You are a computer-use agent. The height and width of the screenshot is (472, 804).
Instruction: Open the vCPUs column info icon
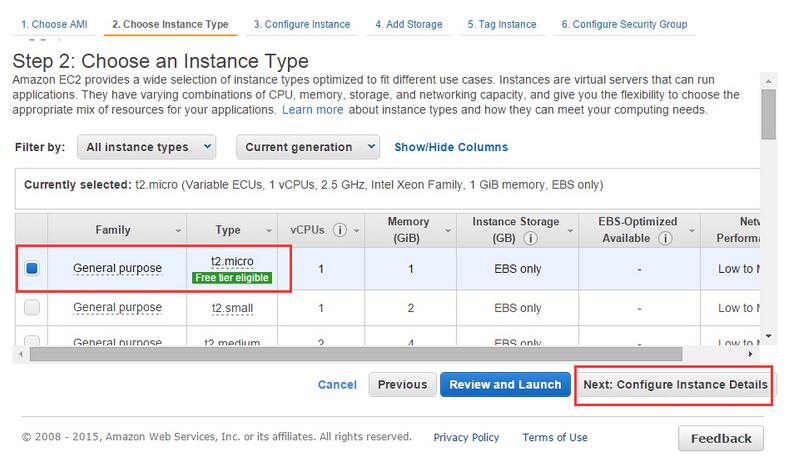(x=339, y=230)
